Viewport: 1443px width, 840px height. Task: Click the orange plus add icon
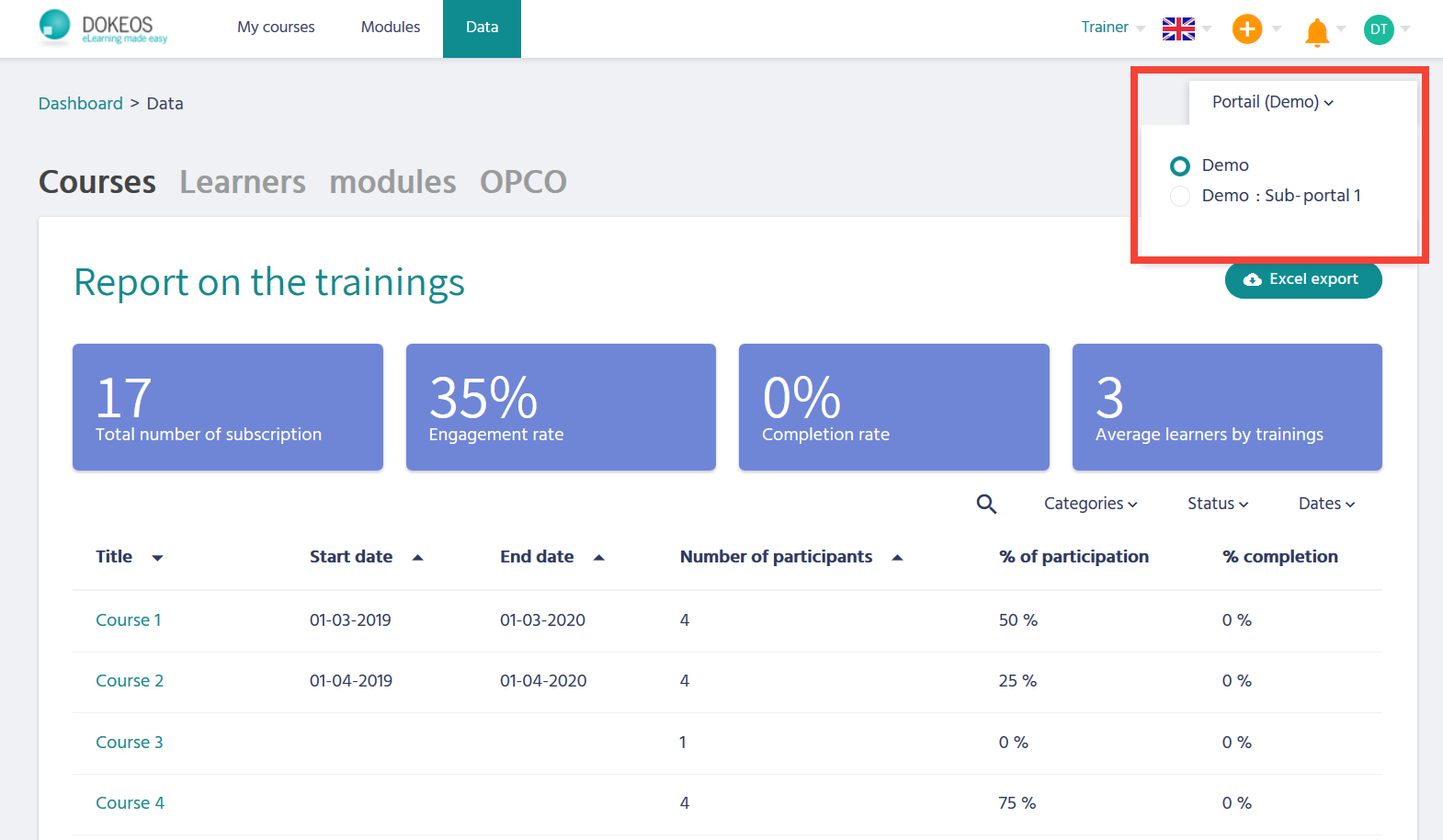click(x=1246, y=29)
